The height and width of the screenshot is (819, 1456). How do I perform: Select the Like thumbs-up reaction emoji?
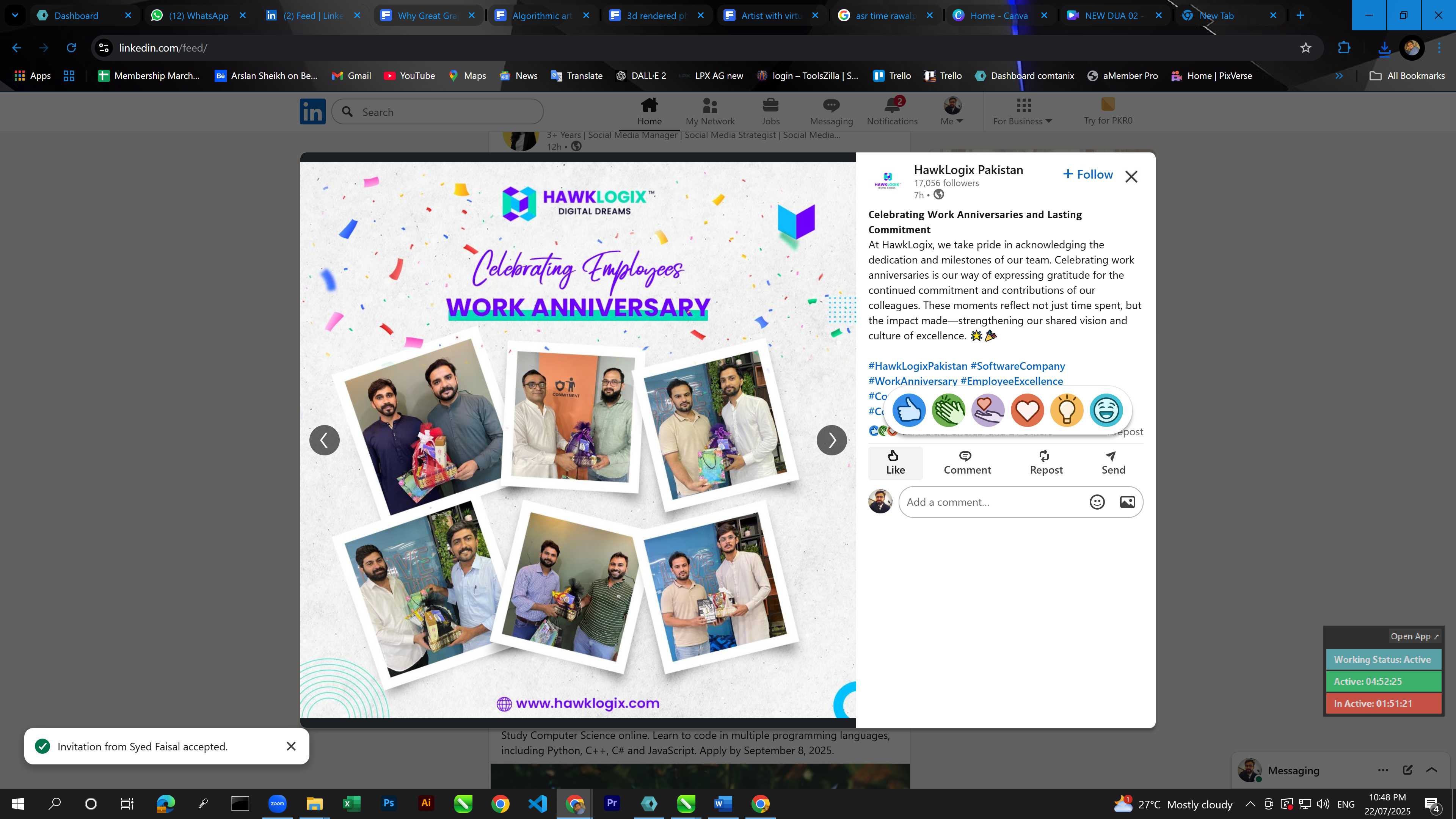(x=909, y=410)
